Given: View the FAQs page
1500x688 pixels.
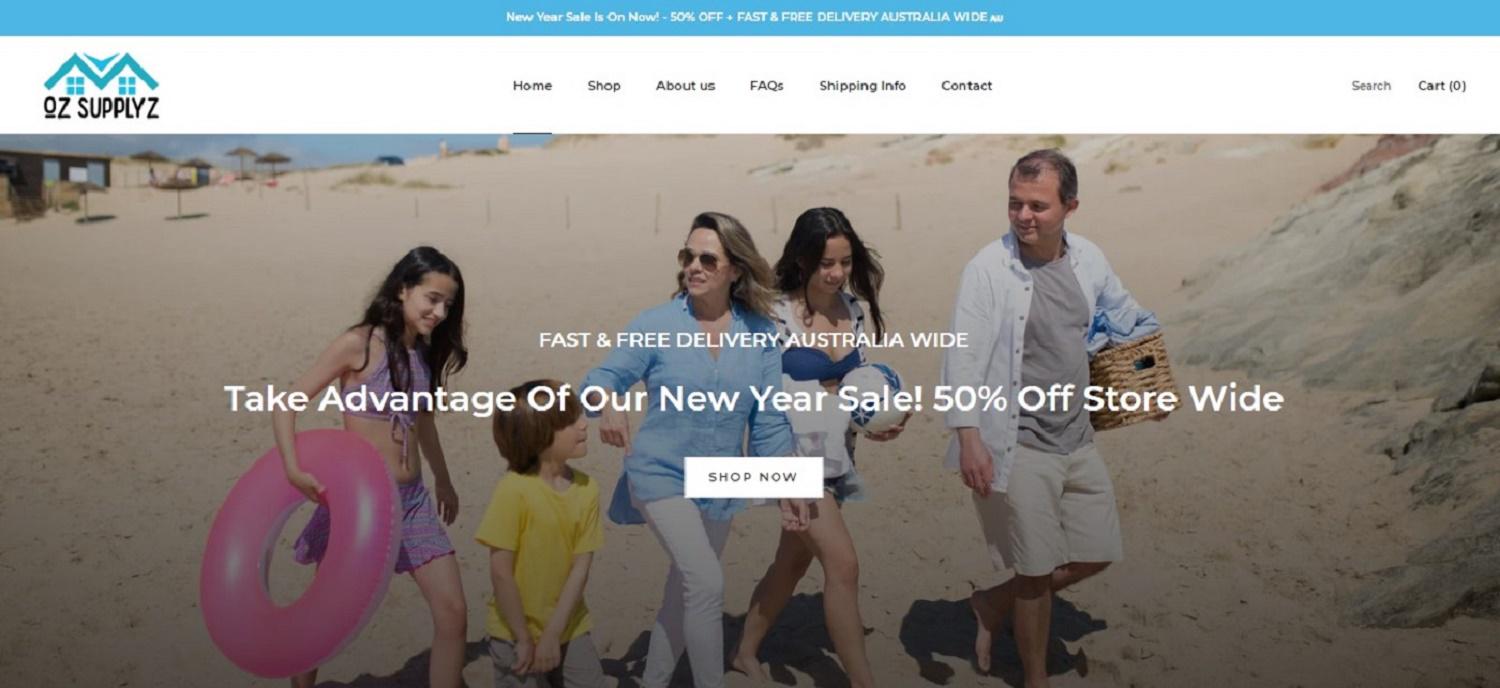Looking at the screenshot, I should click(767, 86).
